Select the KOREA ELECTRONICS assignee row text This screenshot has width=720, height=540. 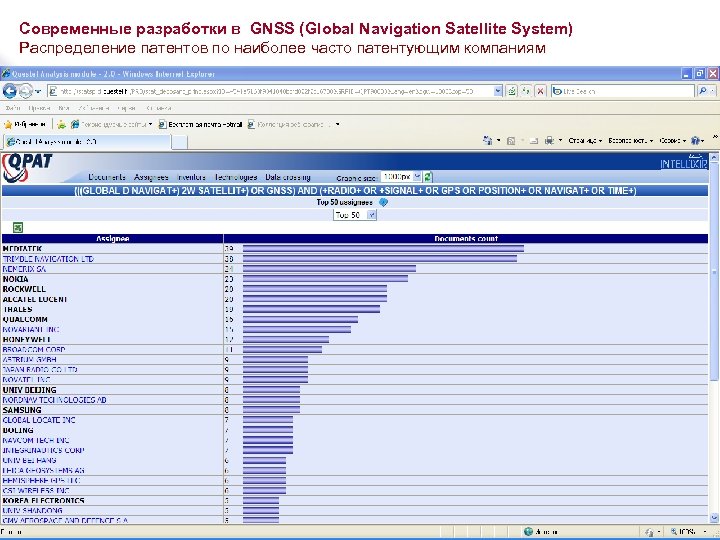click(44, 501)
